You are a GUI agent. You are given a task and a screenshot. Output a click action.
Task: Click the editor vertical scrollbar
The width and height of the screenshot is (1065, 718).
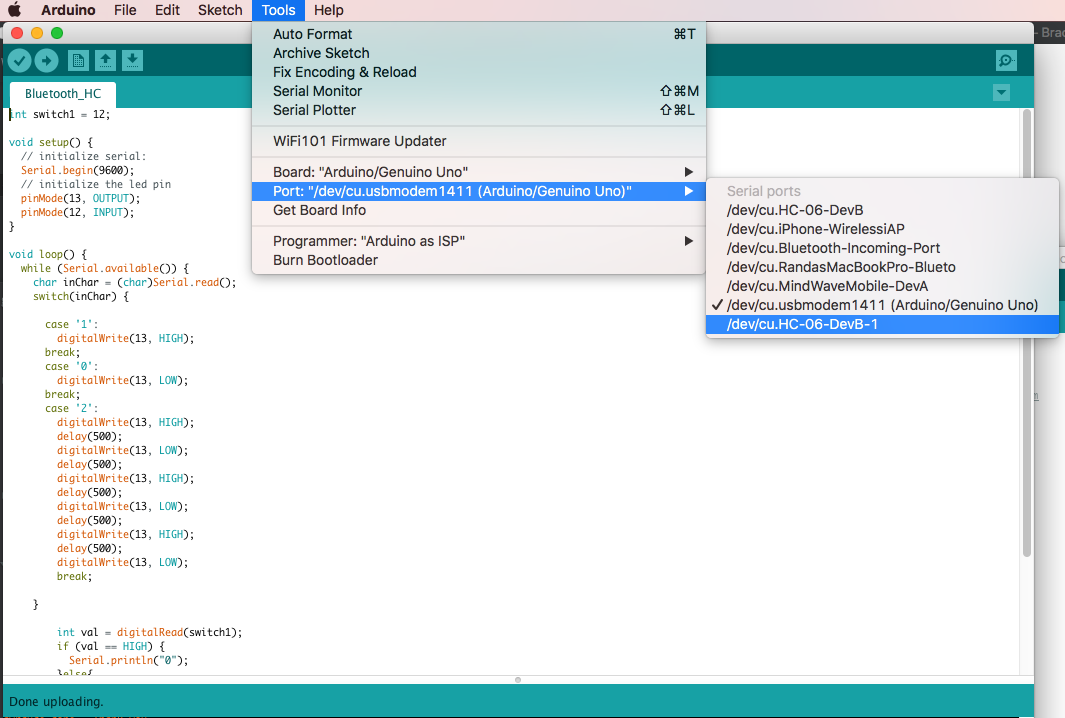click(x=1027, y=333)
